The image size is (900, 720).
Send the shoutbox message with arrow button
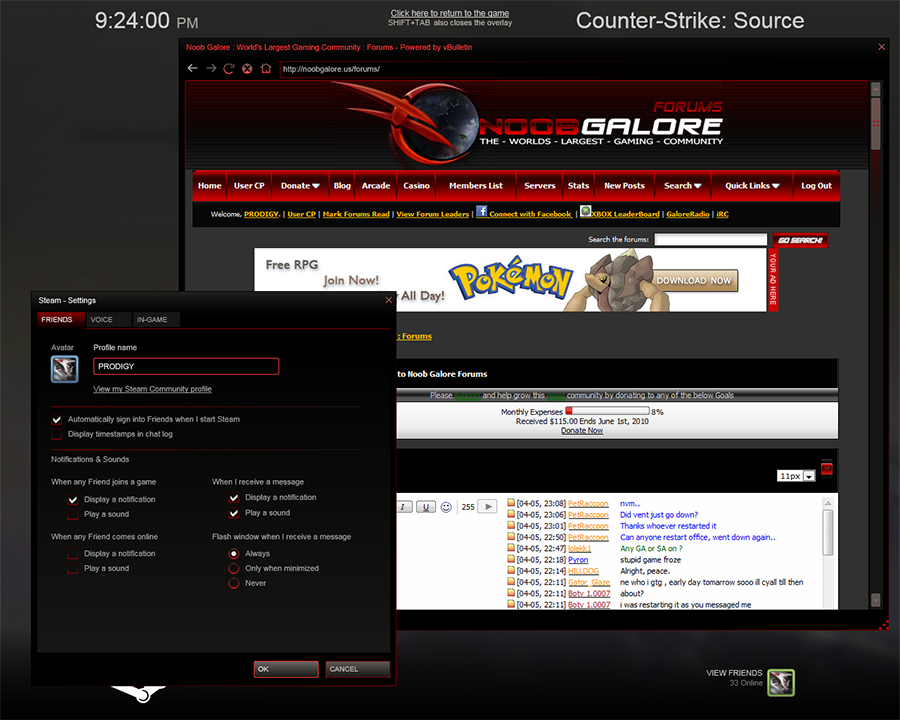[x=487, y=506]
